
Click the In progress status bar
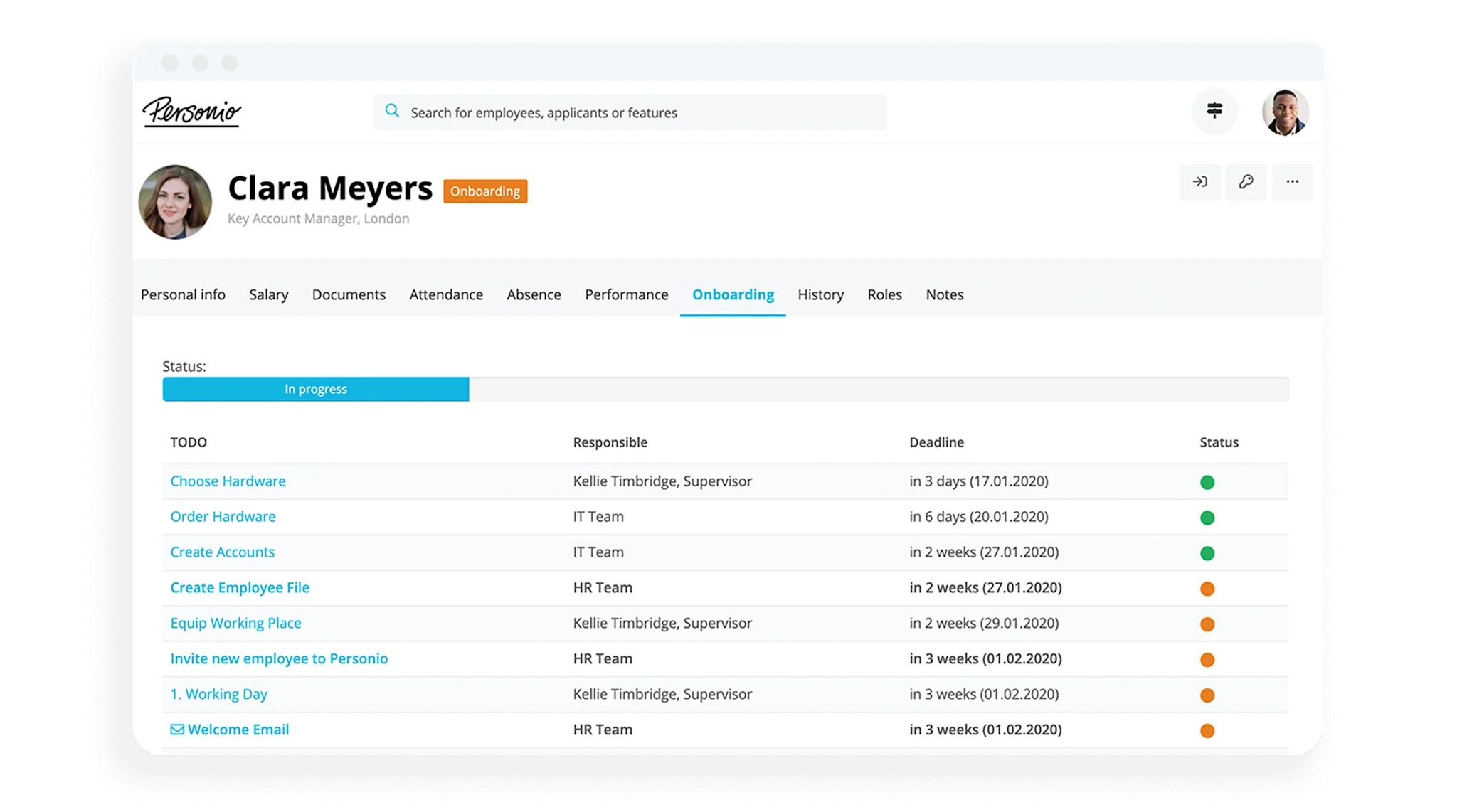[x=316, y=389]
